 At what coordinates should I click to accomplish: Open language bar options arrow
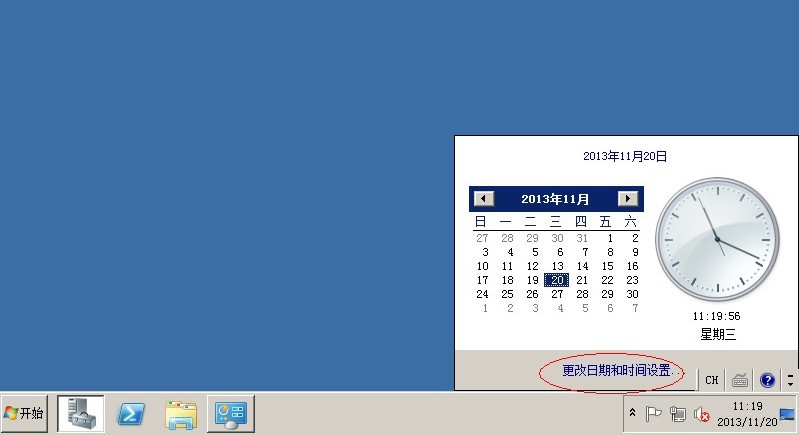click(x=790, y=380)
